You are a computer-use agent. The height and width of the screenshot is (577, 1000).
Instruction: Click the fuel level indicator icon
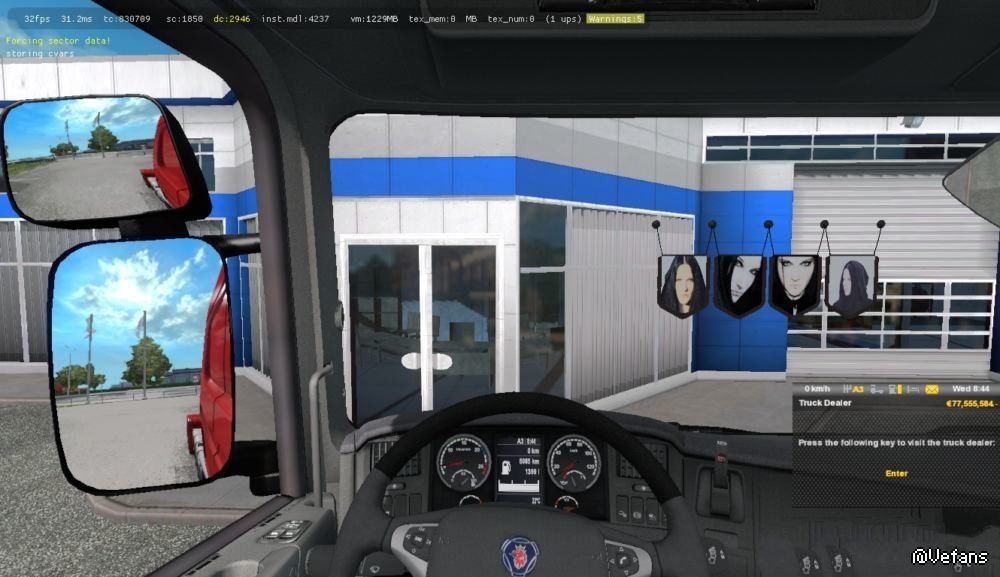click(x=897, y=388)
